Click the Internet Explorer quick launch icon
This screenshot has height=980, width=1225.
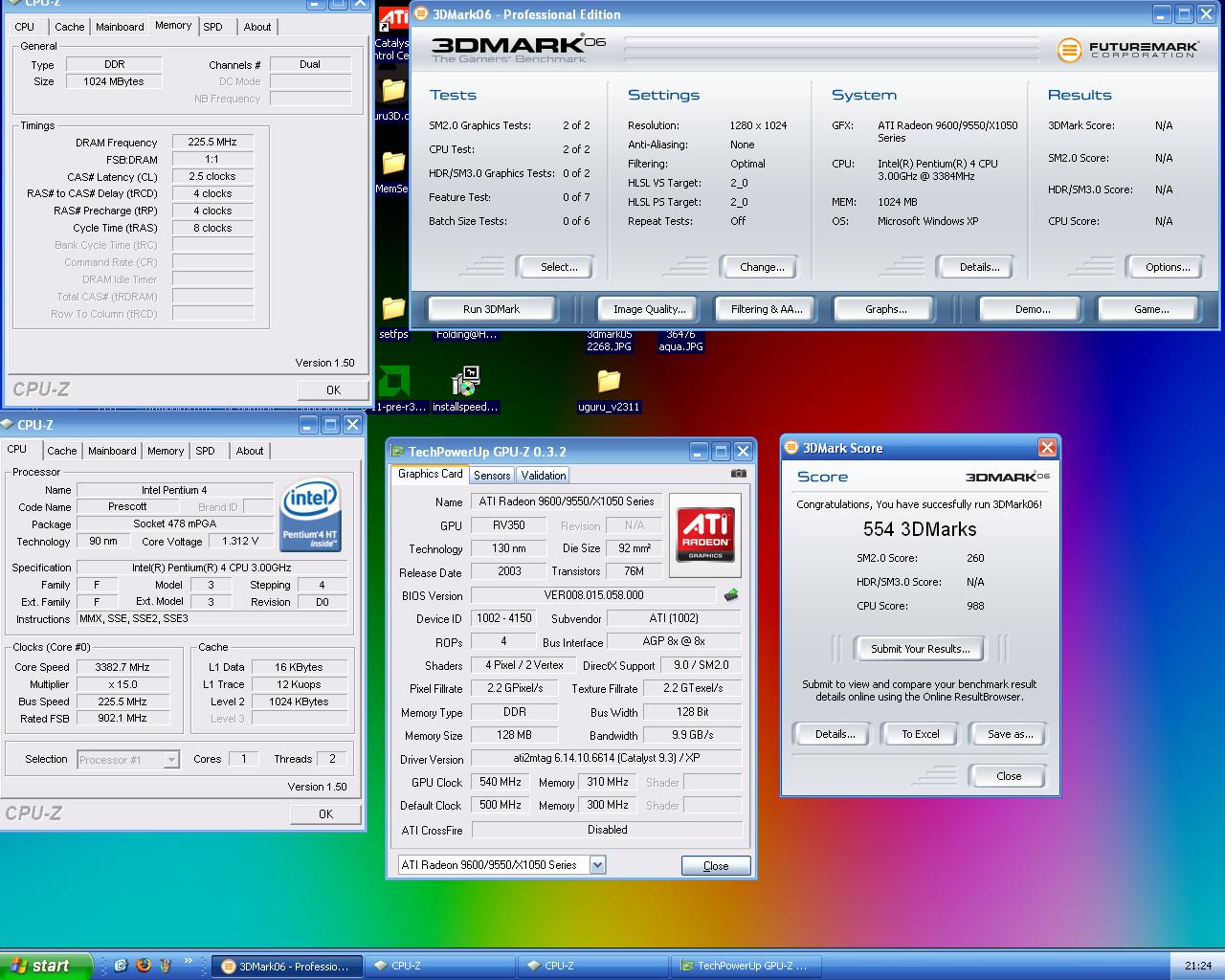point(121,965)
